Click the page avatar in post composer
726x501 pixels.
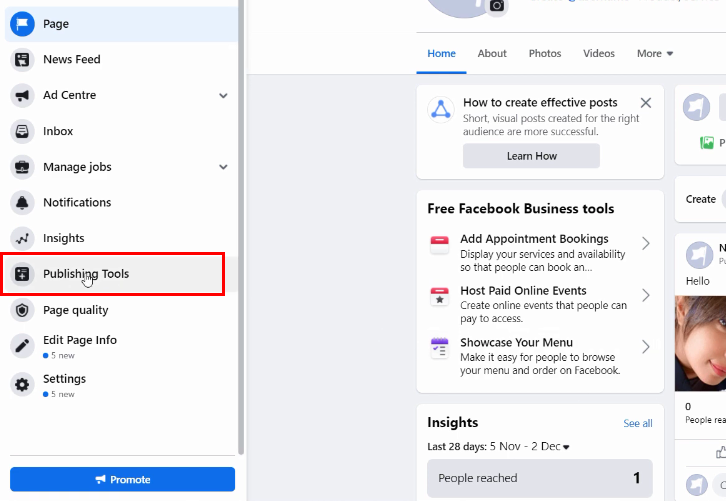tap(696, 107)
